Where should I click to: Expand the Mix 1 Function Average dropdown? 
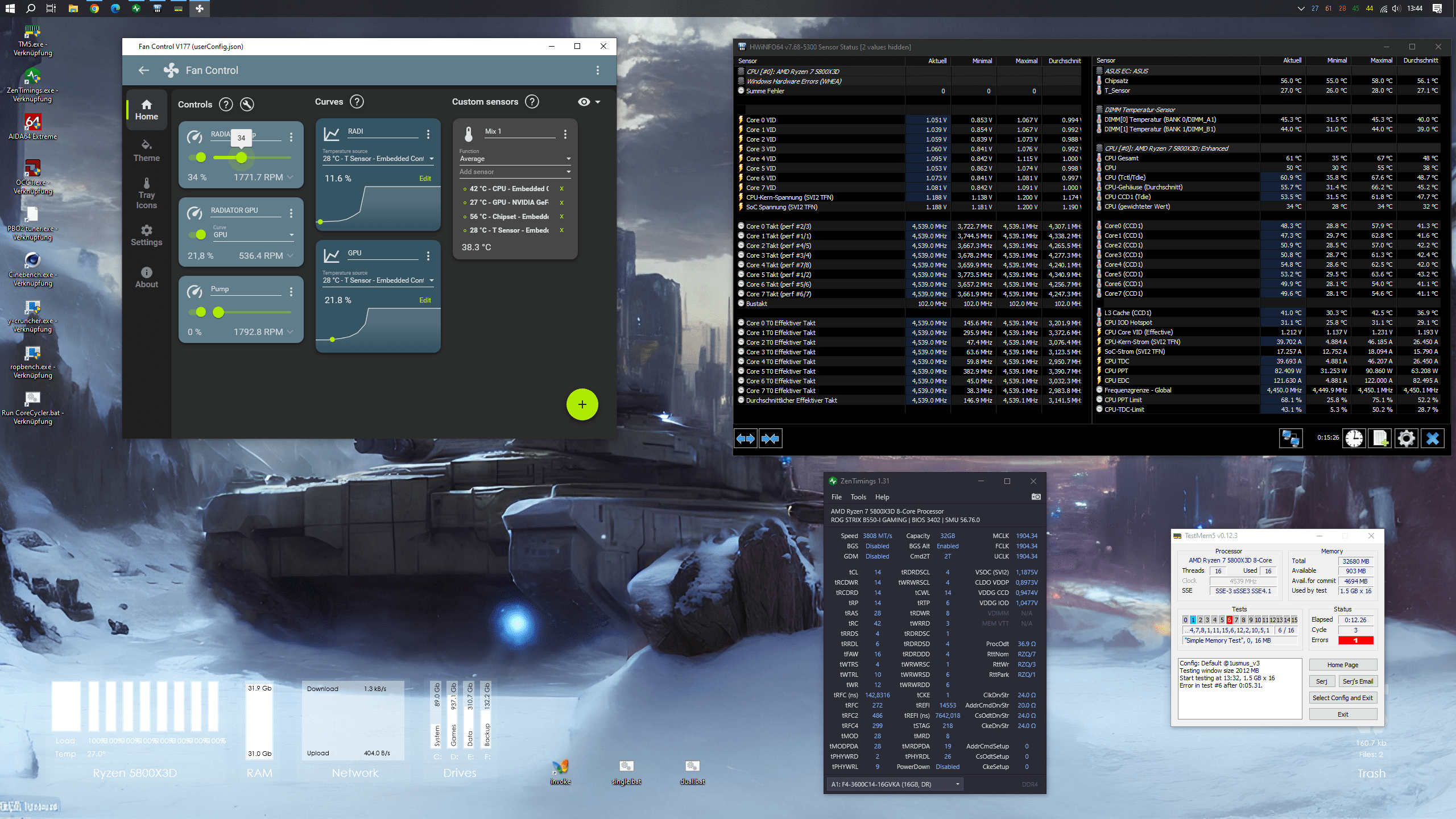[568, 159]
